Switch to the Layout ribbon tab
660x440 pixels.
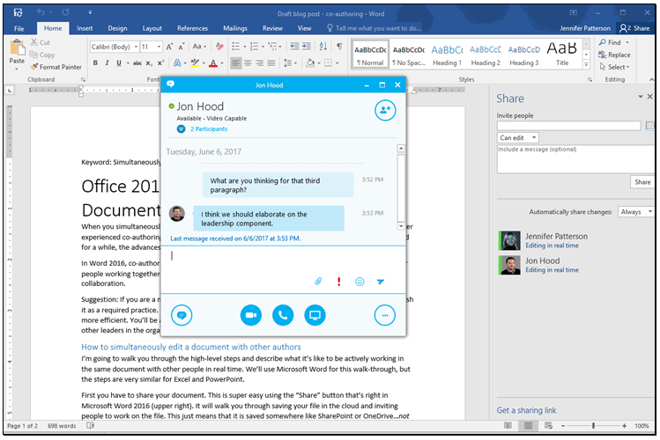point(152,28)
